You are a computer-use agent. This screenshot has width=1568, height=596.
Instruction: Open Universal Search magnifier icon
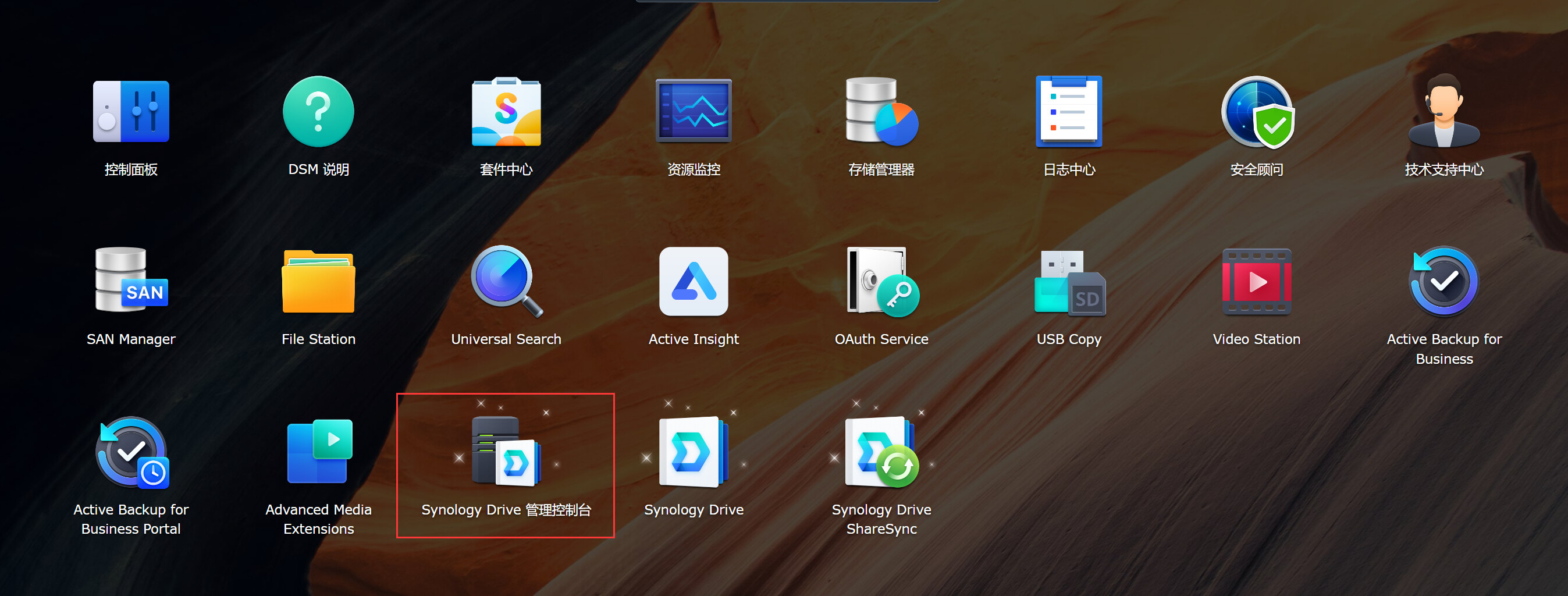pos(506,281)
